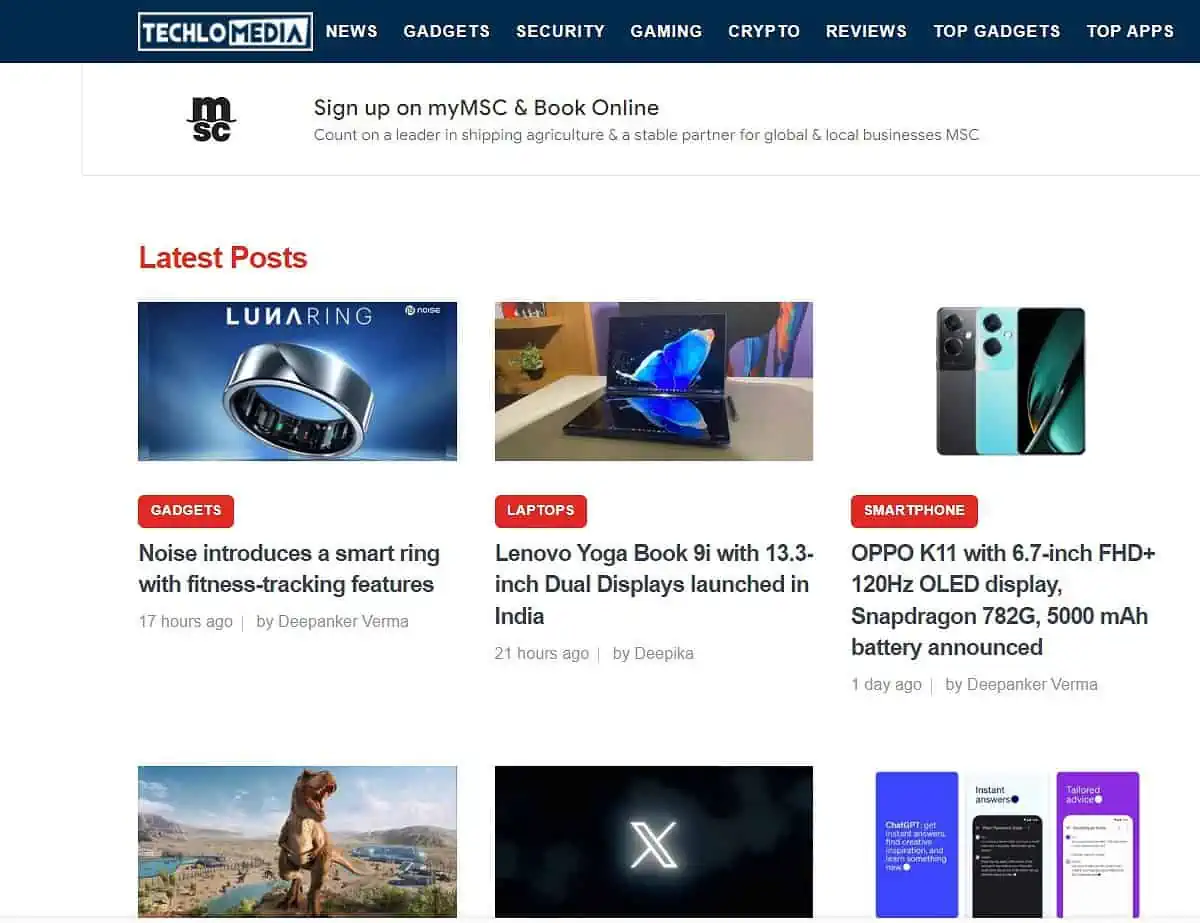Click the red GADGETS category tag
Viewport: 1200px width, 923px height.
pyautogui.click(x=186, y=511)
